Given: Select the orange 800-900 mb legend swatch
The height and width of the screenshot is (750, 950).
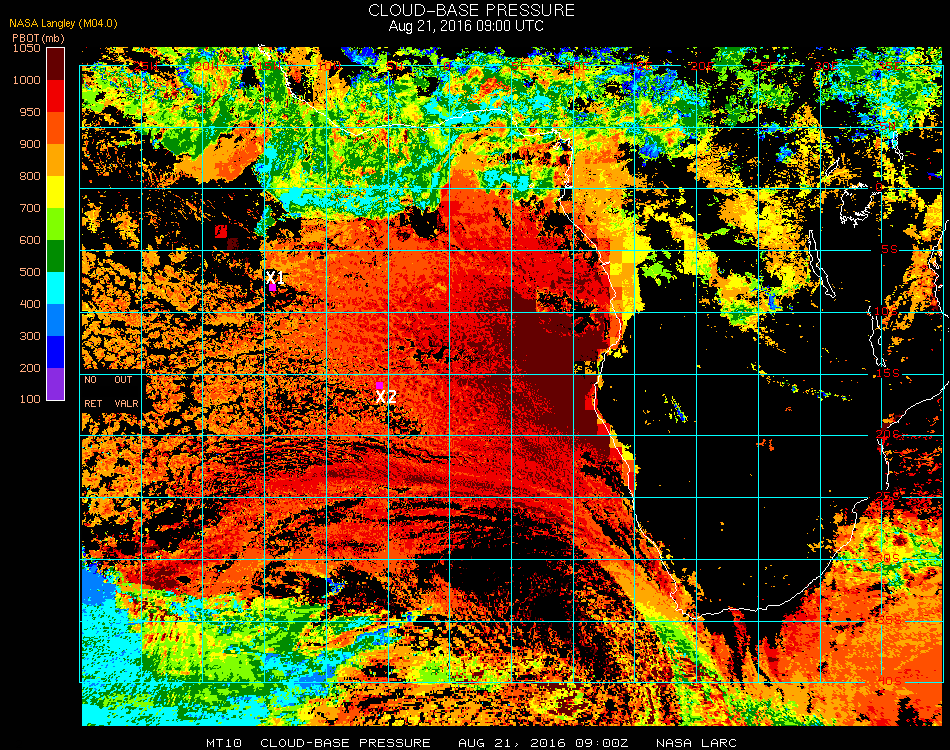Looking at the screenshot, I should [x=55, y=160].
